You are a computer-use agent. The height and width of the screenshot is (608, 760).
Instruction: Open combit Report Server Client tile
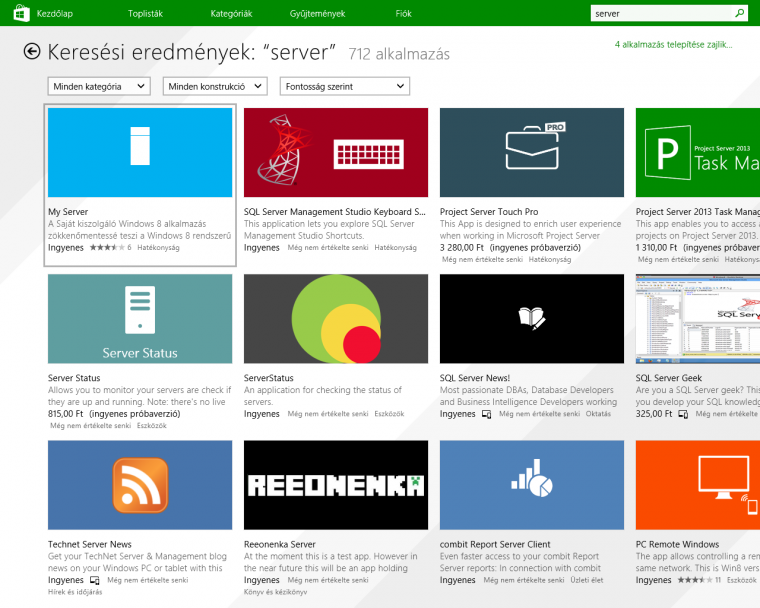coord(532,485)
